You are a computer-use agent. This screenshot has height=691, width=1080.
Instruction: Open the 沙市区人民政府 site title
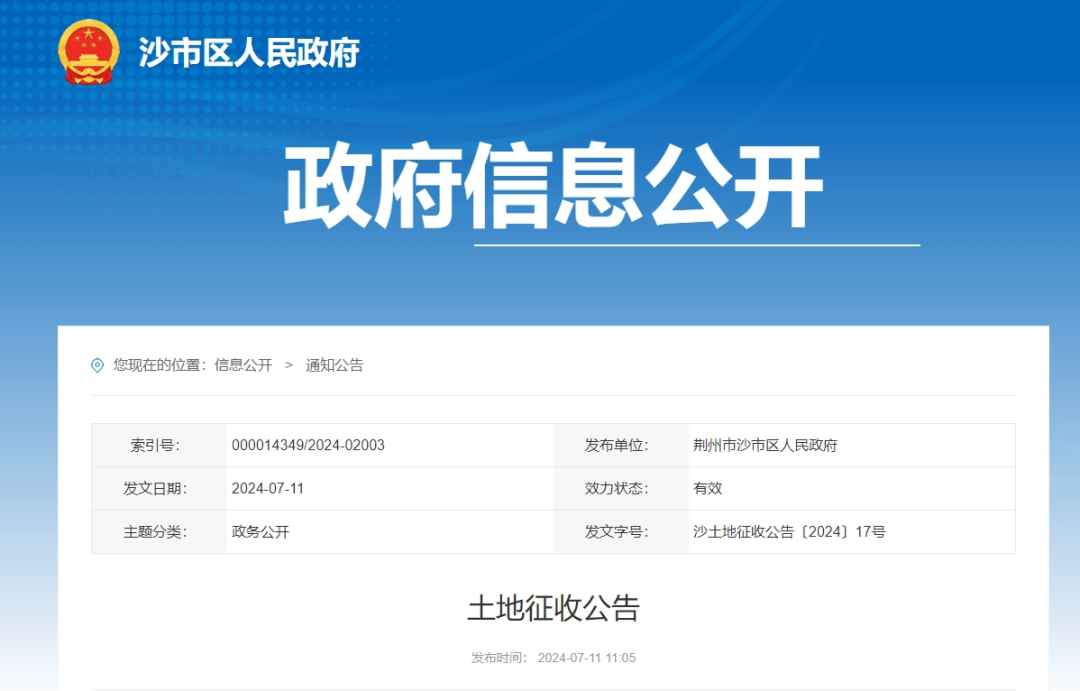(248, 53)
